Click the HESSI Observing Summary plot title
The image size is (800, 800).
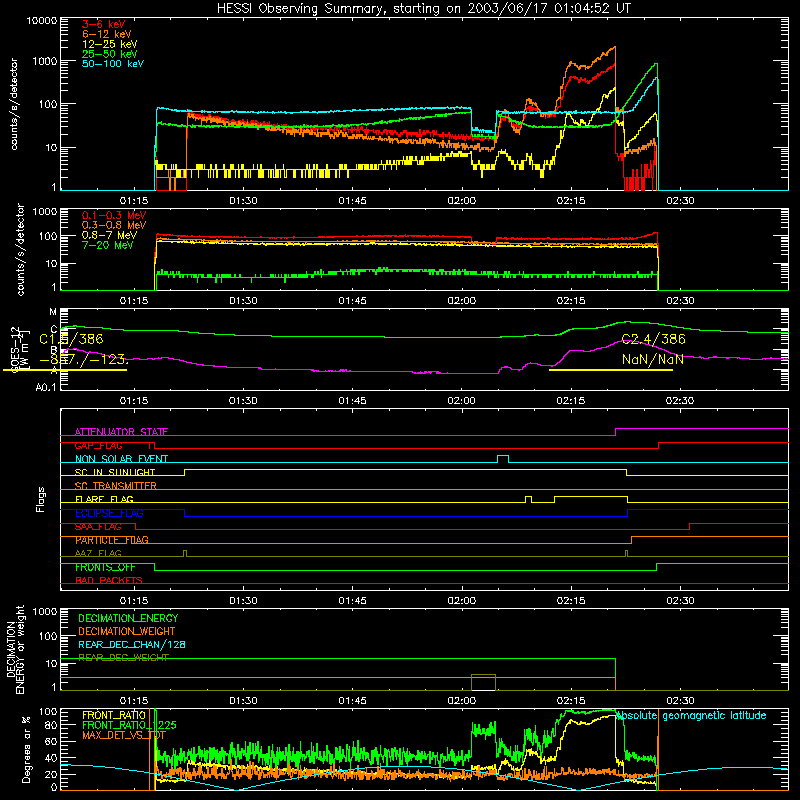pos(424,9)
